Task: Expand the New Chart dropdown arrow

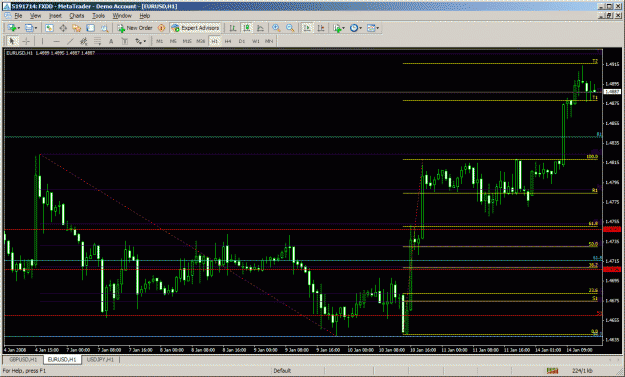Action: pyautogui.click(x=18, y=28)
